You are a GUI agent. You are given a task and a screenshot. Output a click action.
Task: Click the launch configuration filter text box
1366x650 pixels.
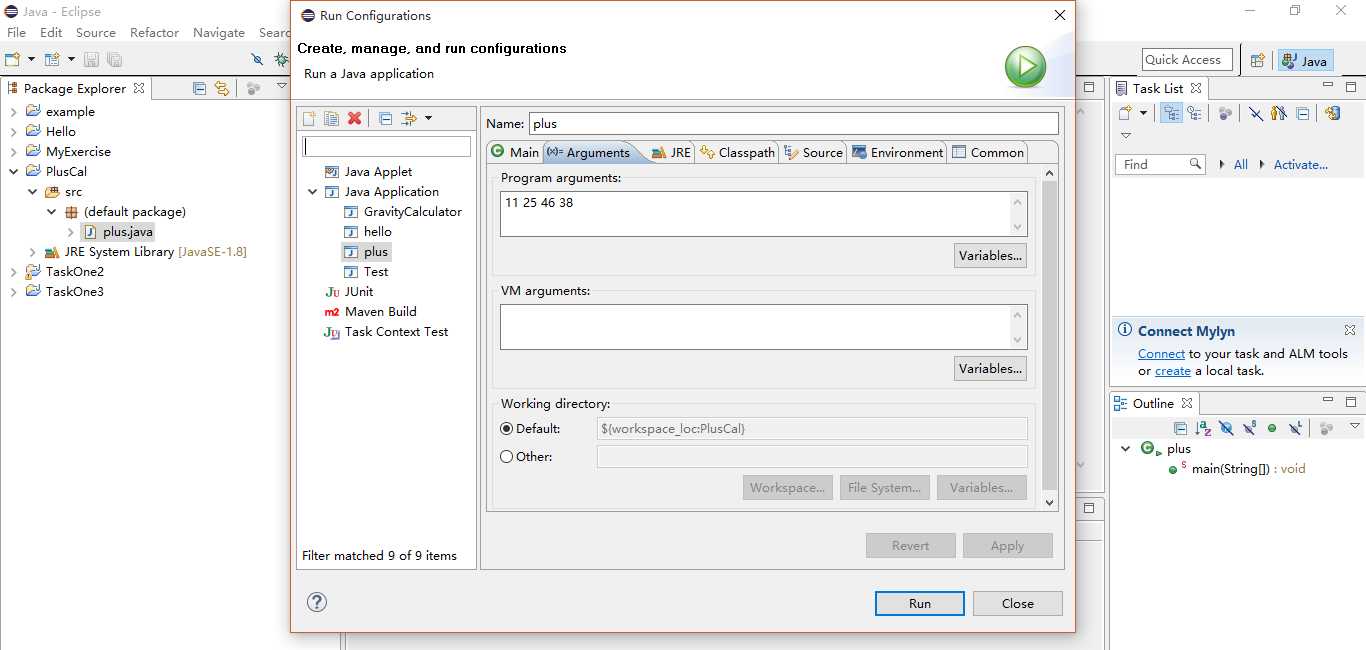(x=387, y=146)
